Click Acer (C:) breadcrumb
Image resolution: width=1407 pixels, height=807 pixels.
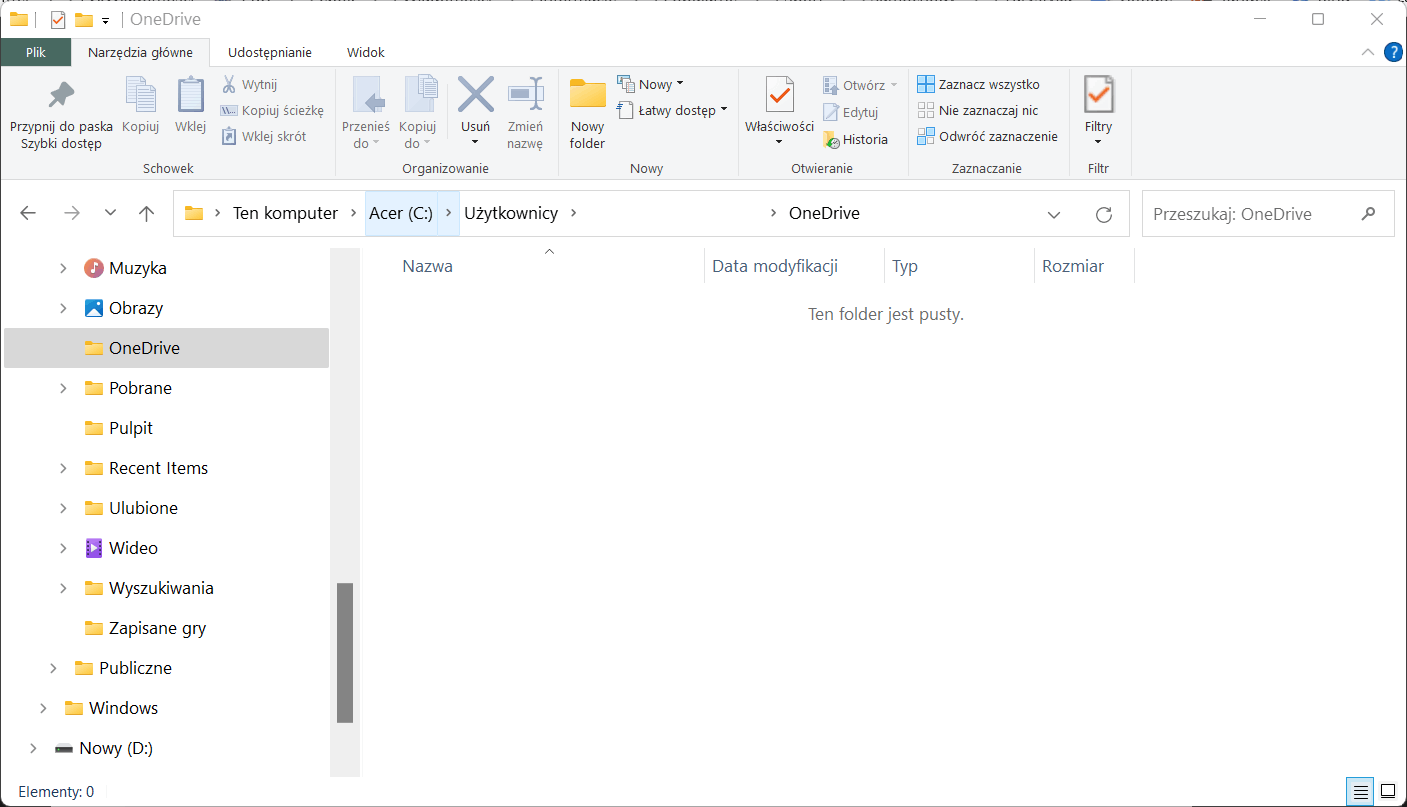pyautogui.click(x=401, y=213)
